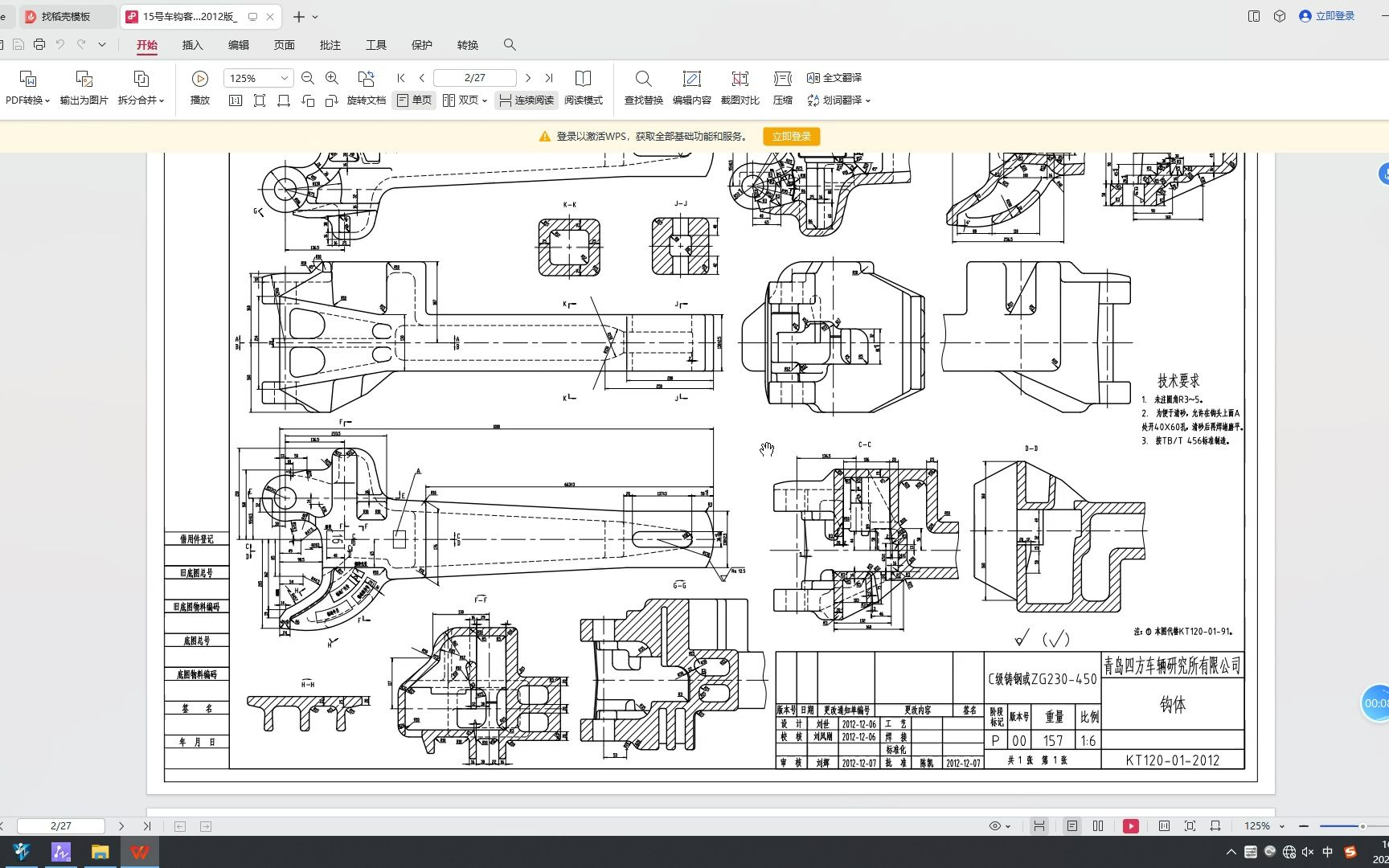Open the 划词翻译 dropdown arrow
Image resolution: width=1389 pixels, height=868 pixels.
(868, 100)
